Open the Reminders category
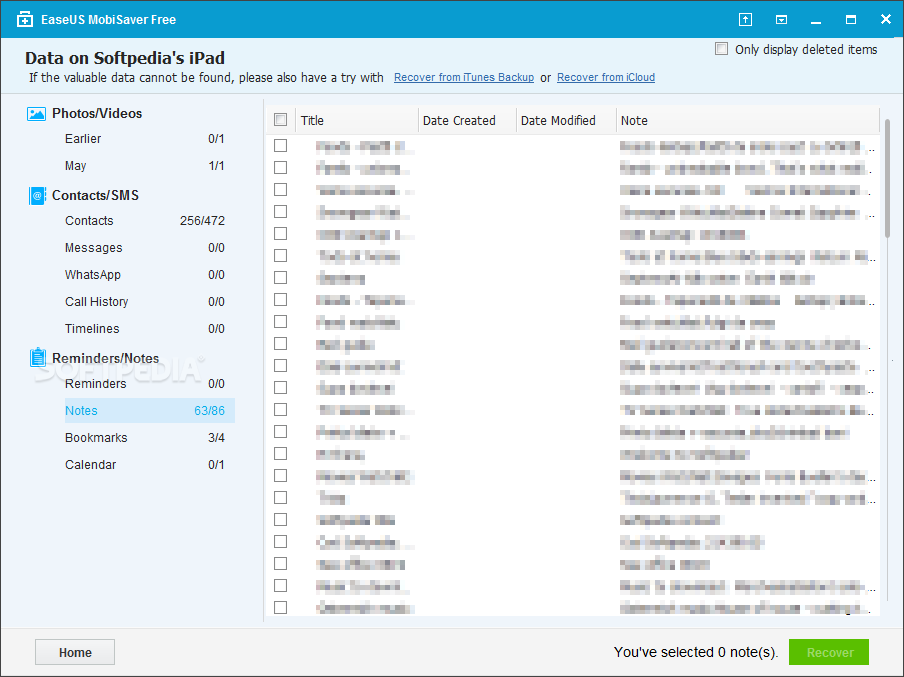This screenshot has width=904, height=677. (x=95, y=383)
